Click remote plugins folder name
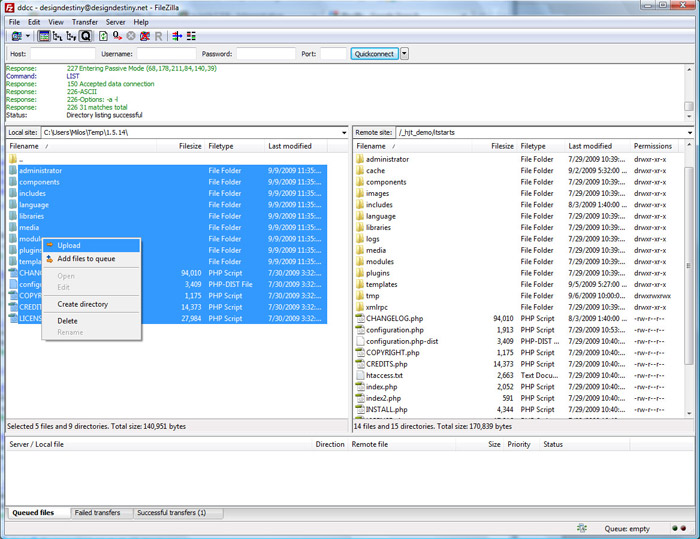The height and width of the screenshot is (539, 700). (378, 273)
